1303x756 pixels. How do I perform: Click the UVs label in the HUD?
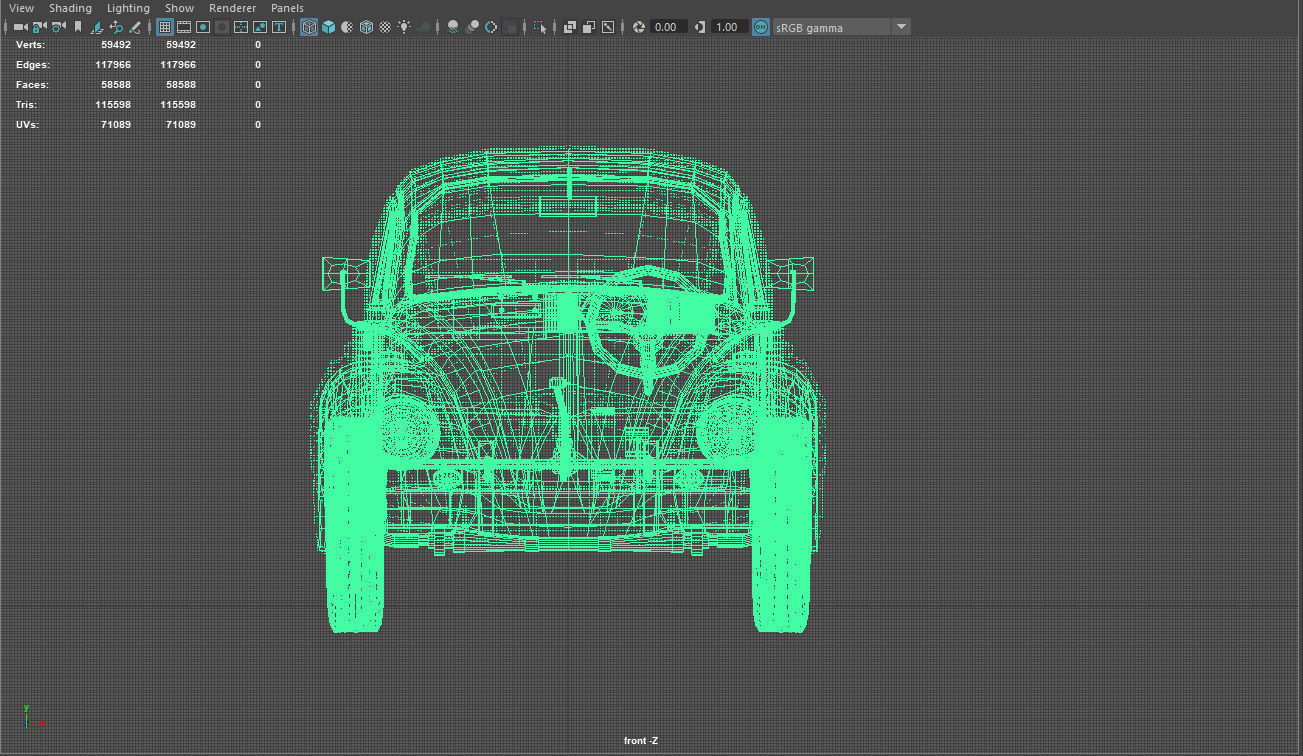point(27,124)
